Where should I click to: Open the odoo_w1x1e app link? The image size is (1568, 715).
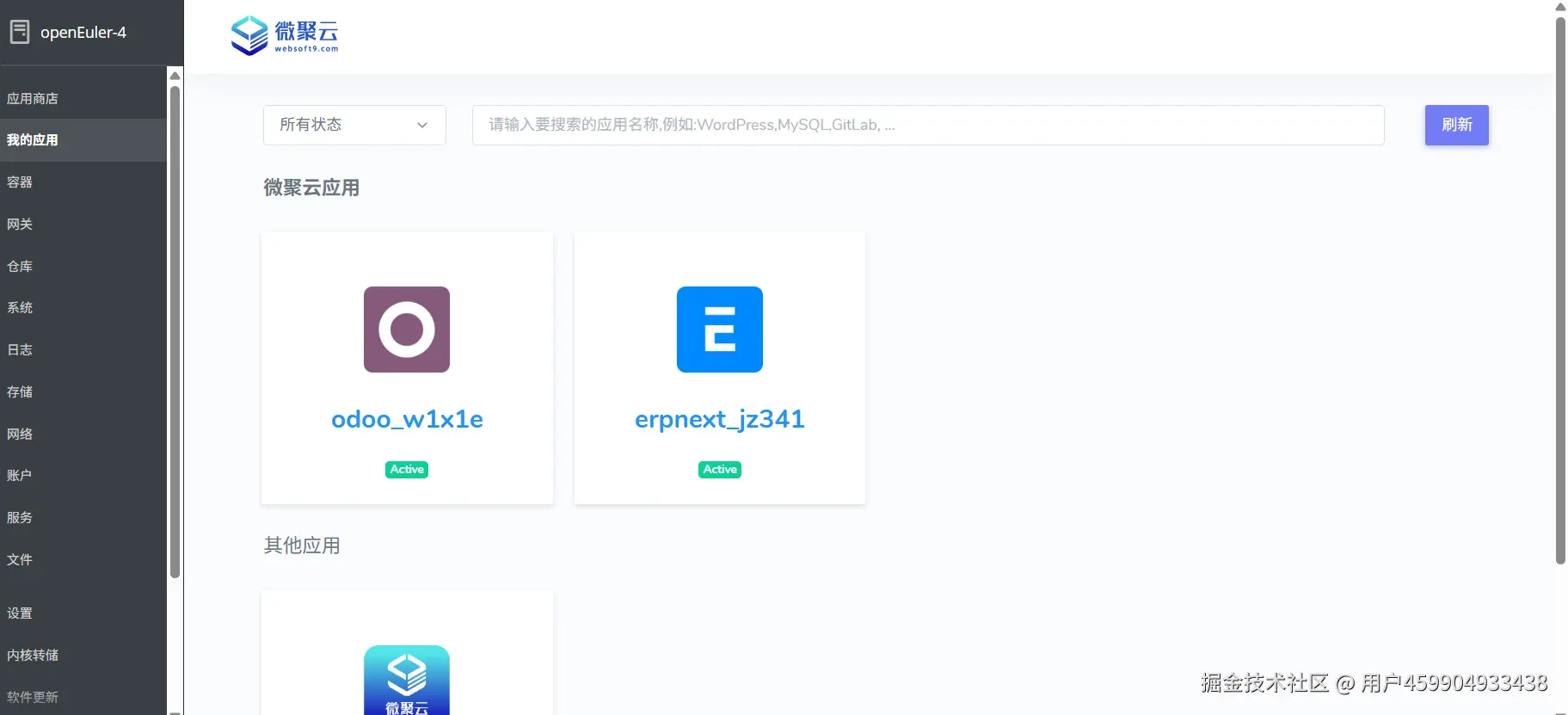click(x=407, y=419)
